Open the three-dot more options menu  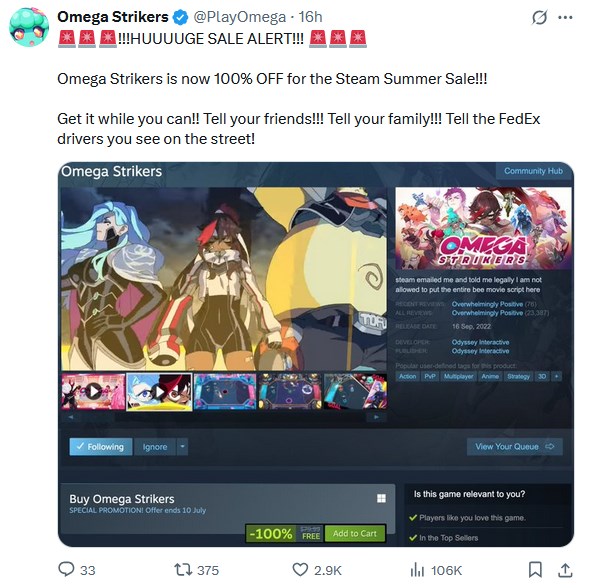coord(565,17)
